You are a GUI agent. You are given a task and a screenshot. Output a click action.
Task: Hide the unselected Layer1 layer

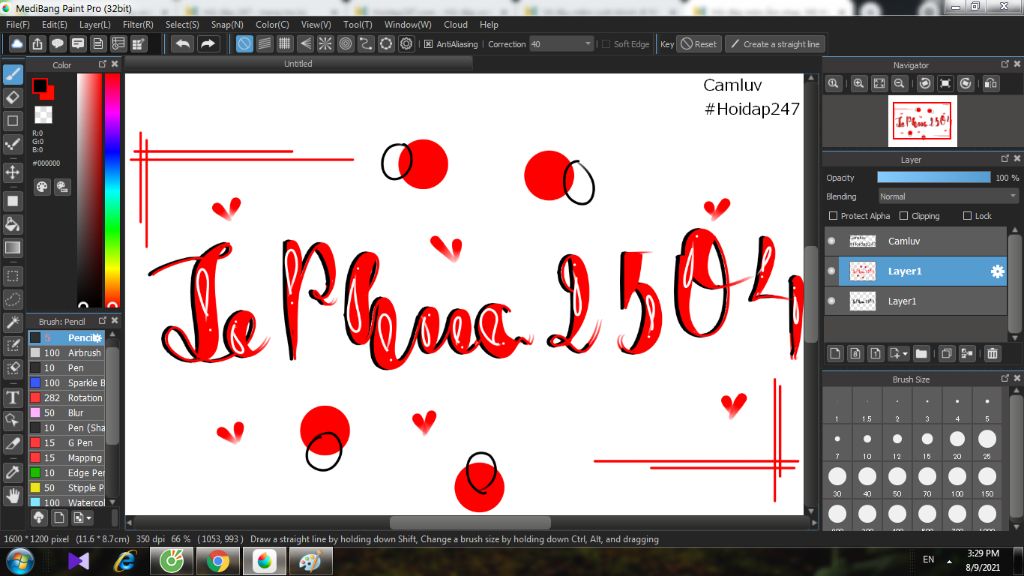(831, 301)
